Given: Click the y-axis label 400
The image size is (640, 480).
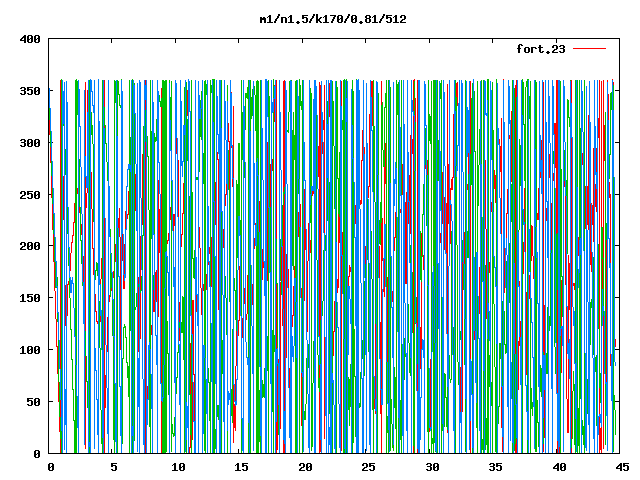Looking at the screenshot, I should pyautogui.click(x=30, y=39).
